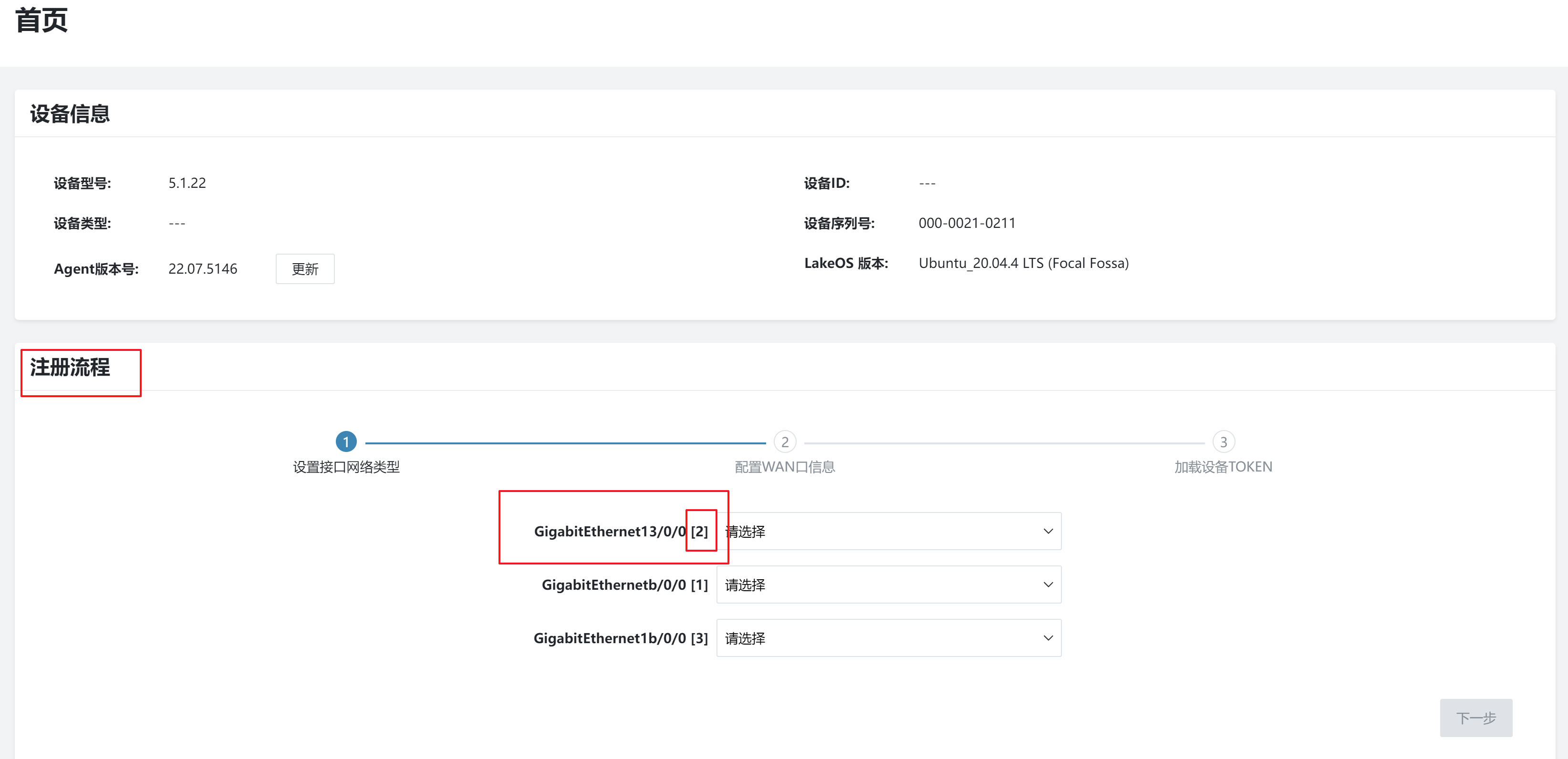Click the GigabitEthernetb/0/0 [1] label
Screen dimensions: 1568x759
pyautogui.click(x=624, y=585)
